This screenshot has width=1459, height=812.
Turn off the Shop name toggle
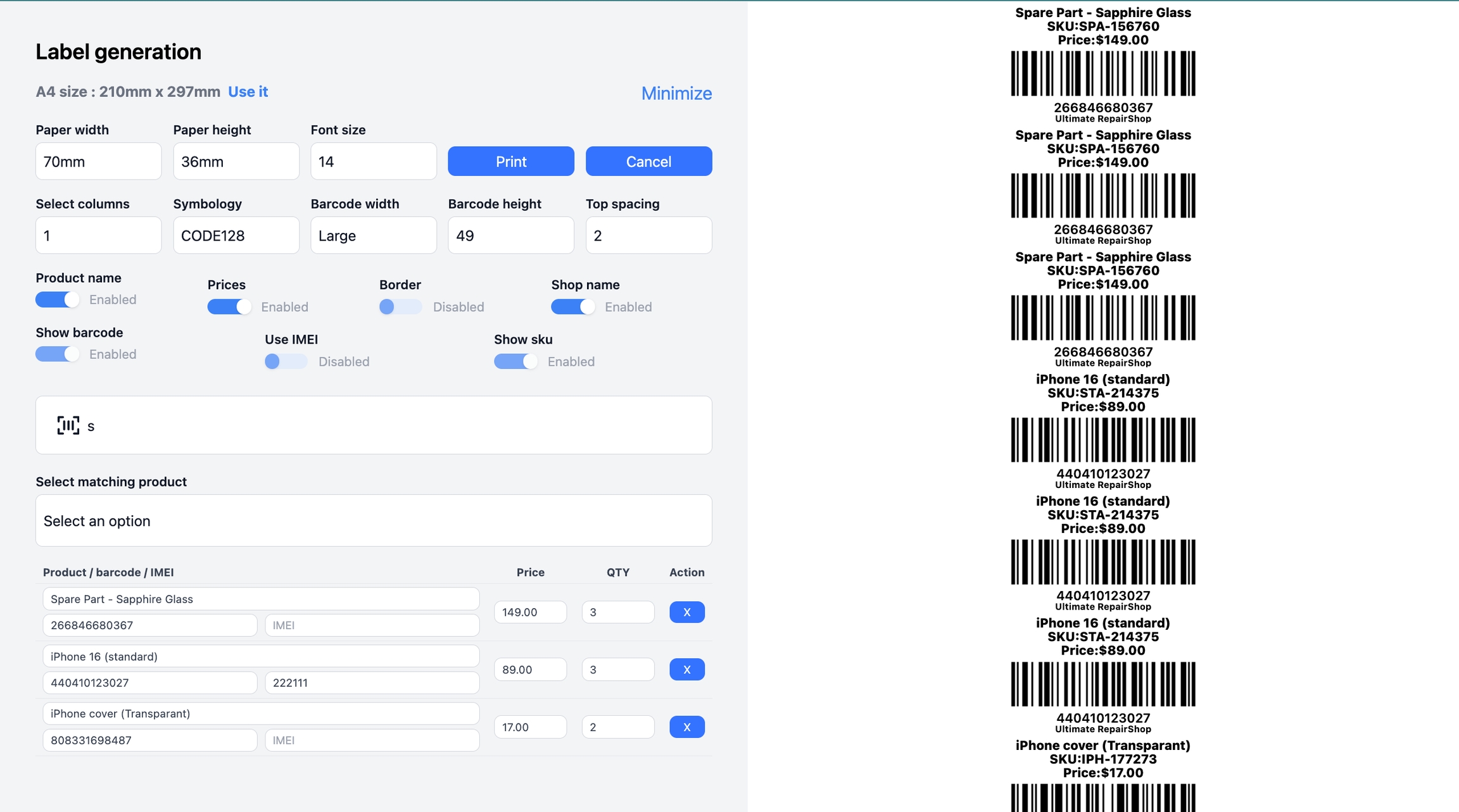pos(572,307)
